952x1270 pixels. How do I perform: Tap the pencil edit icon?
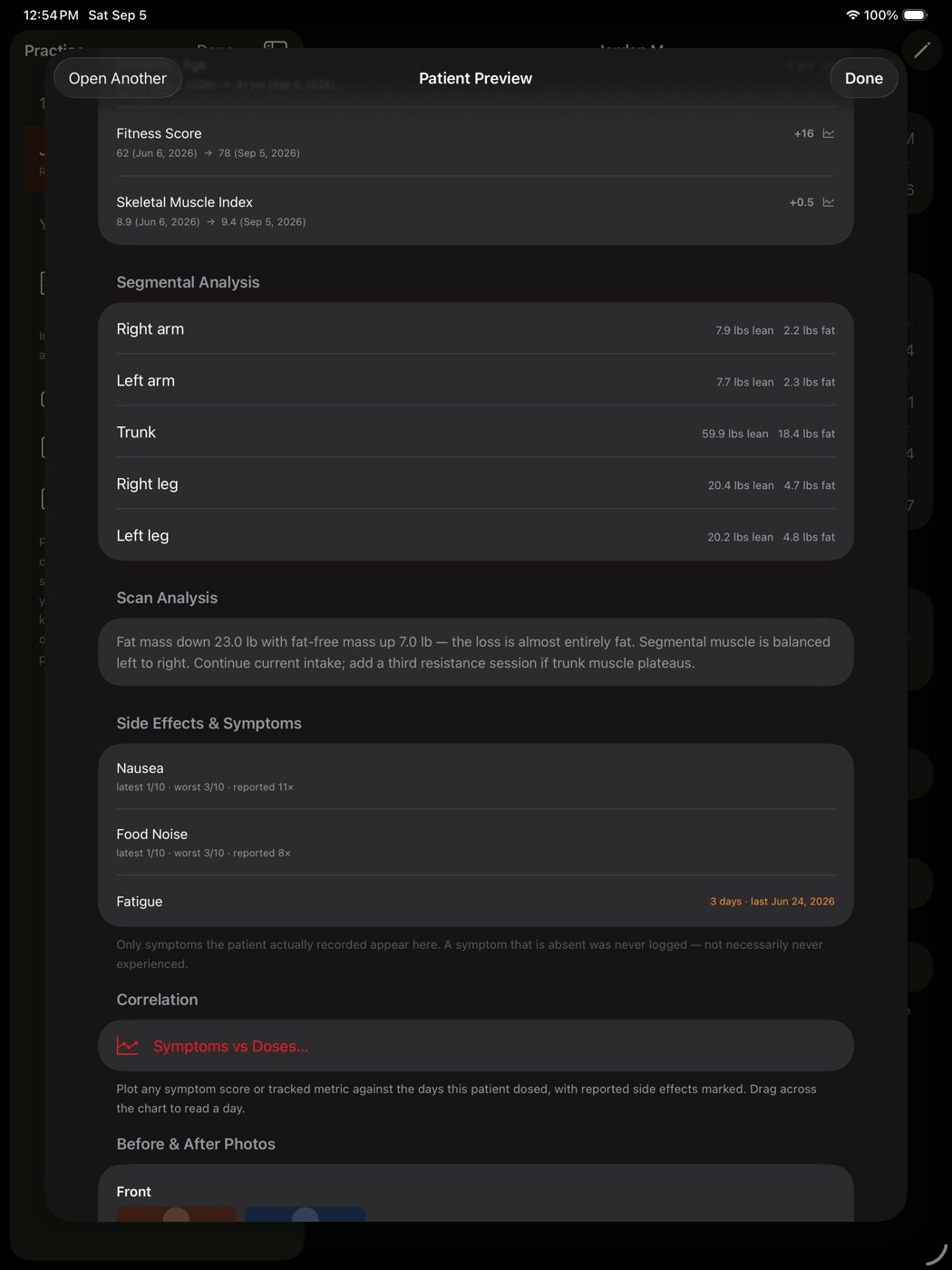(x=922, y=51)
